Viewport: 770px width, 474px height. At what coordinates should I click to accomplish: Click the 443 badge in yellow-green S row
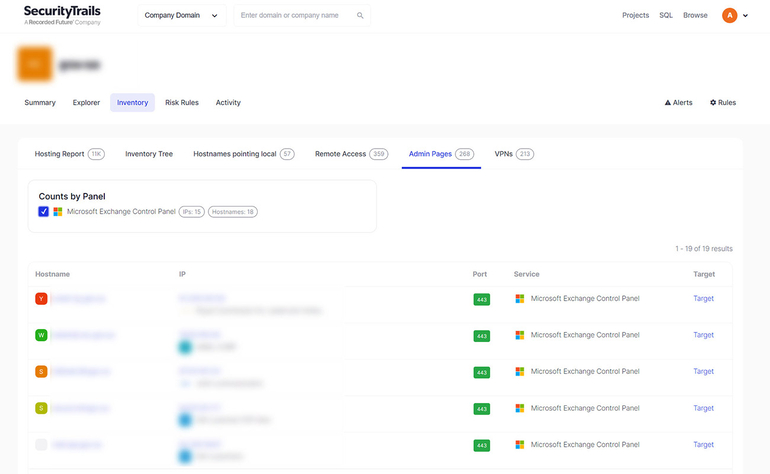[482, 409]
